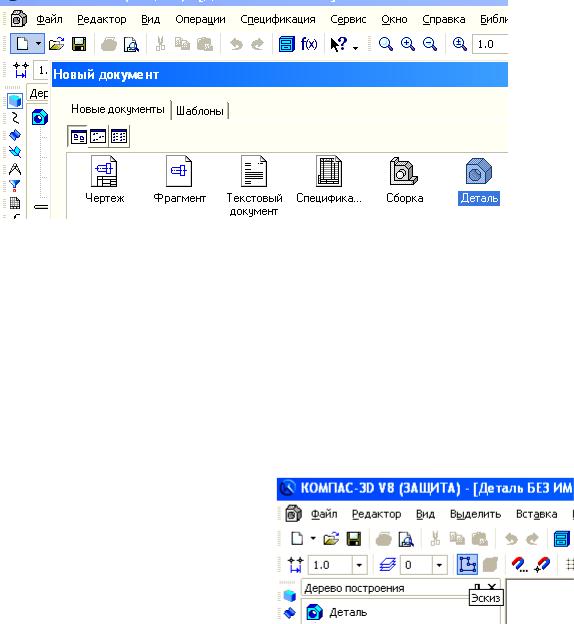Open the Вставка menu
This screenshot has width=574, height=624.
point(536,514)
